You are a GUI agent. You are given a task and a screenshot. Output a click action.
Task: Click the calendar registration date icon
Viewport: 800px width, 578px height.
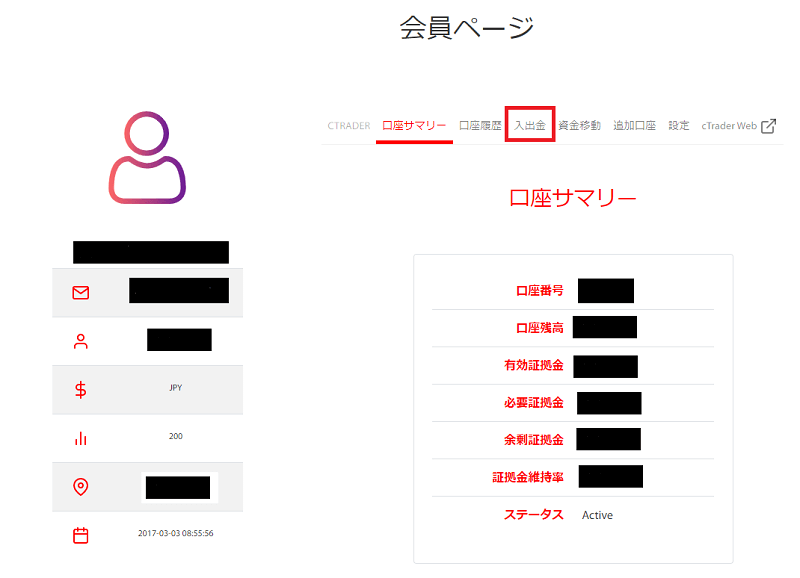pos(81,535)
